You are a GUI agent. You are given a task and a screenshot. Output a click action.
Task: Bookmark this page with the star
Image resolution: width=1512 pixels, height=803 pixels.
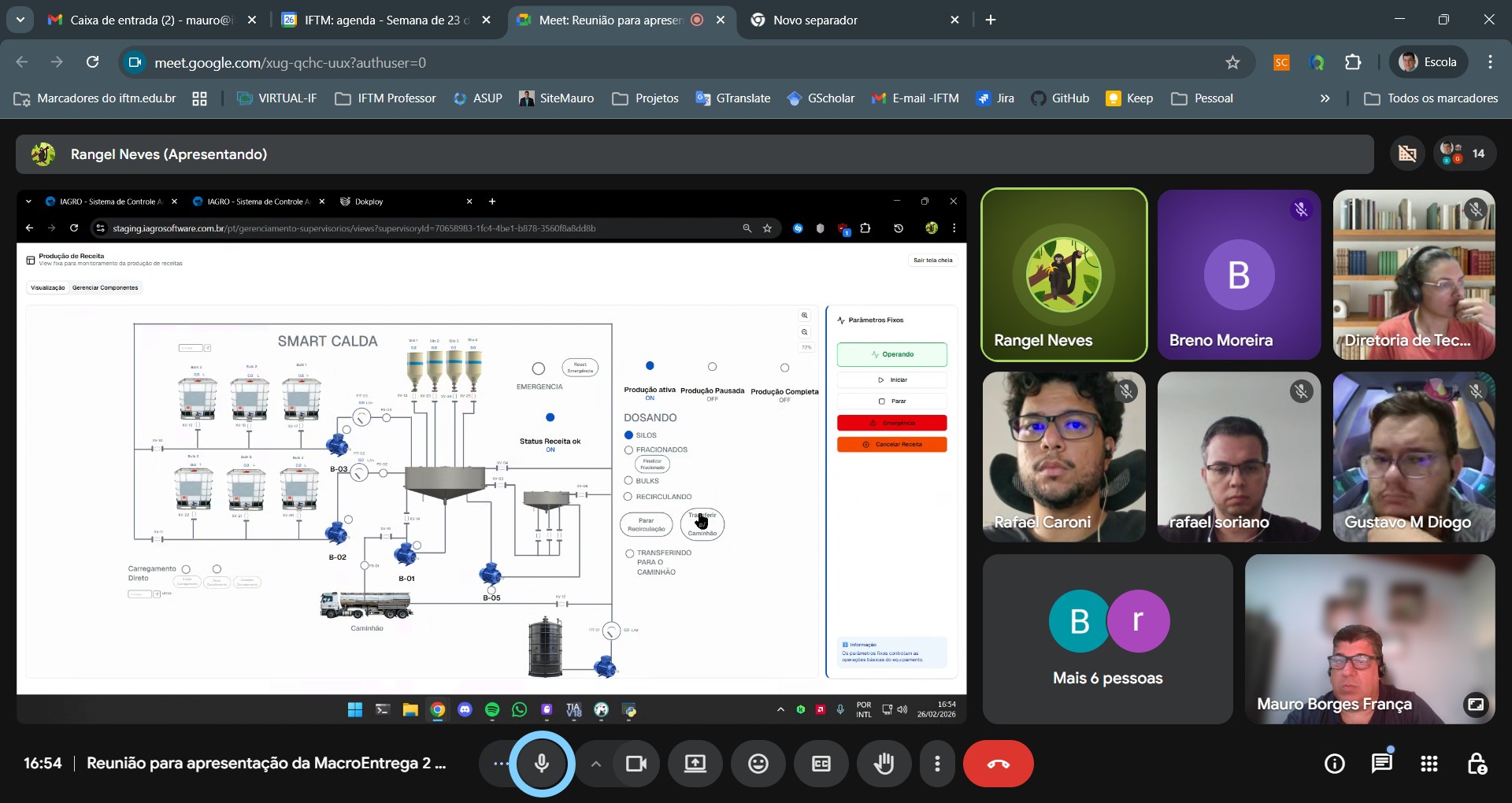[1232, 62]
